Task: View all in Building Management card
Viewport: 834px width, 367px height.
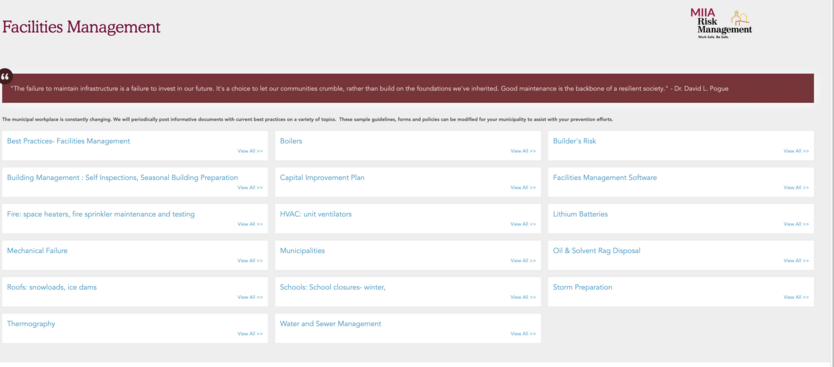Action: [x=250, y=188]
